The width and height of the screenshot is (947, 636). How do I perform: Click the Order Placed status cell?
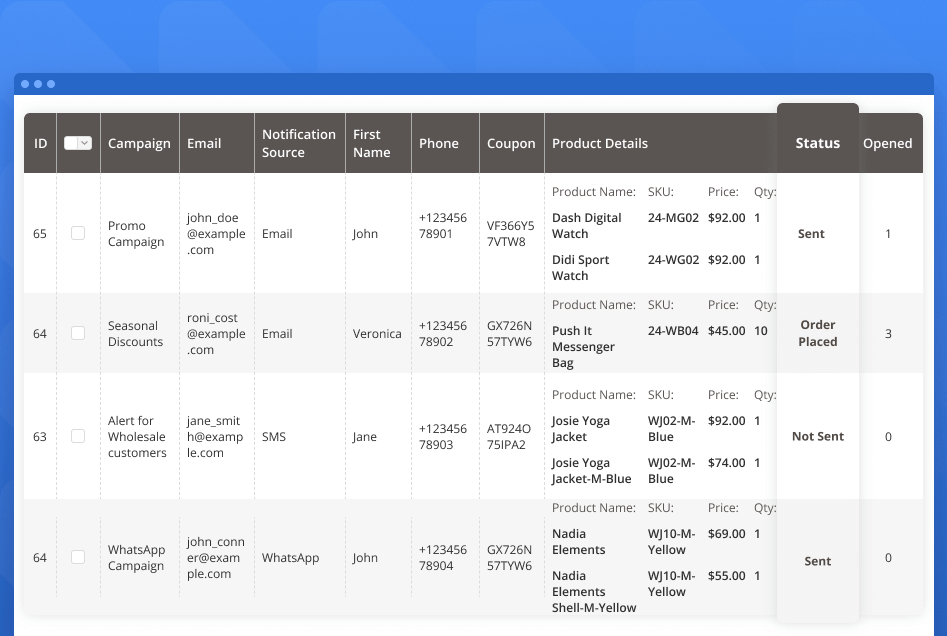(x=817, y=333)
